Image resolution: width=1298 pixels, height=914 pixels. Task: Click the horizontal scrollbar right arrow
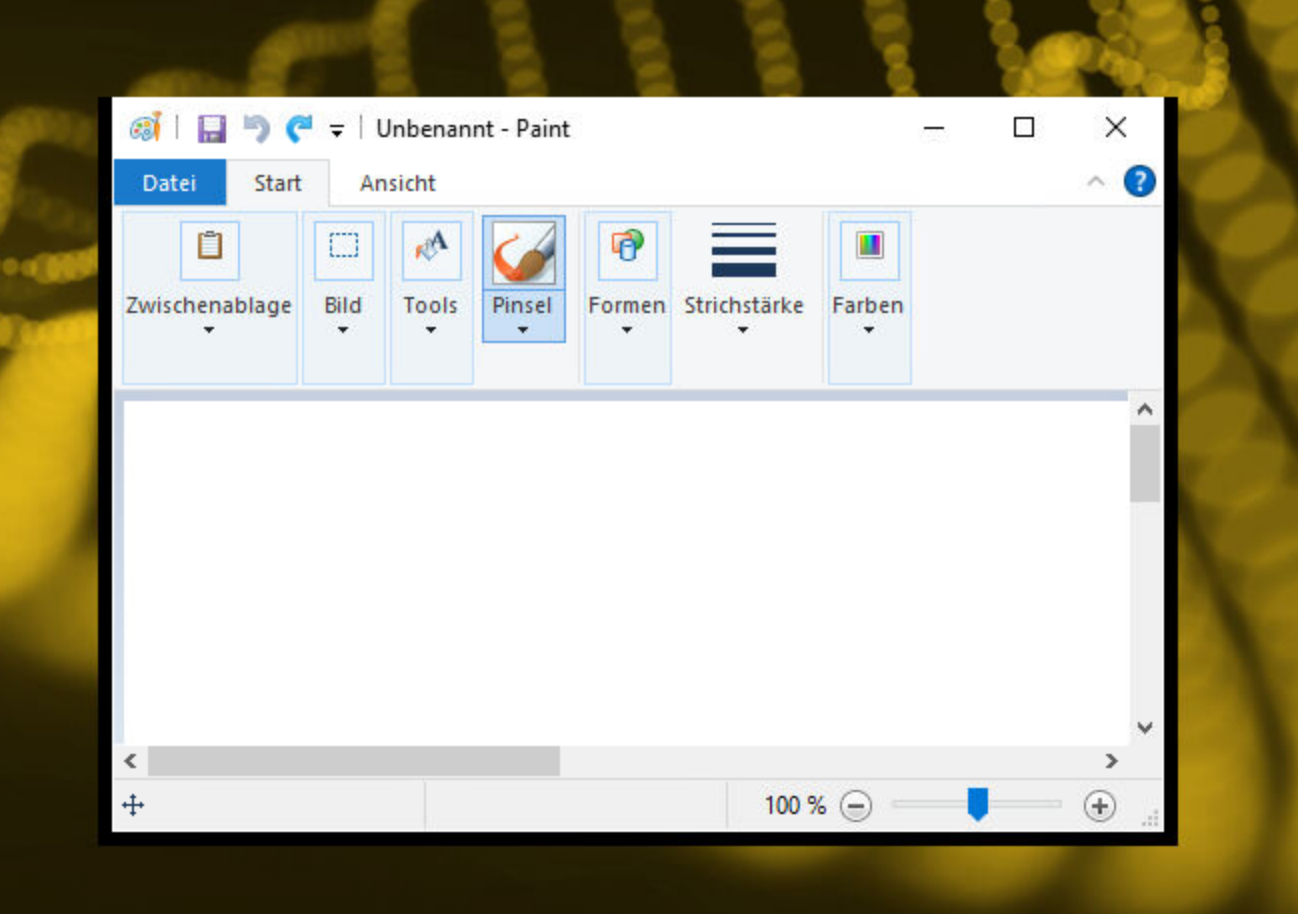(x=1111, y=761)
